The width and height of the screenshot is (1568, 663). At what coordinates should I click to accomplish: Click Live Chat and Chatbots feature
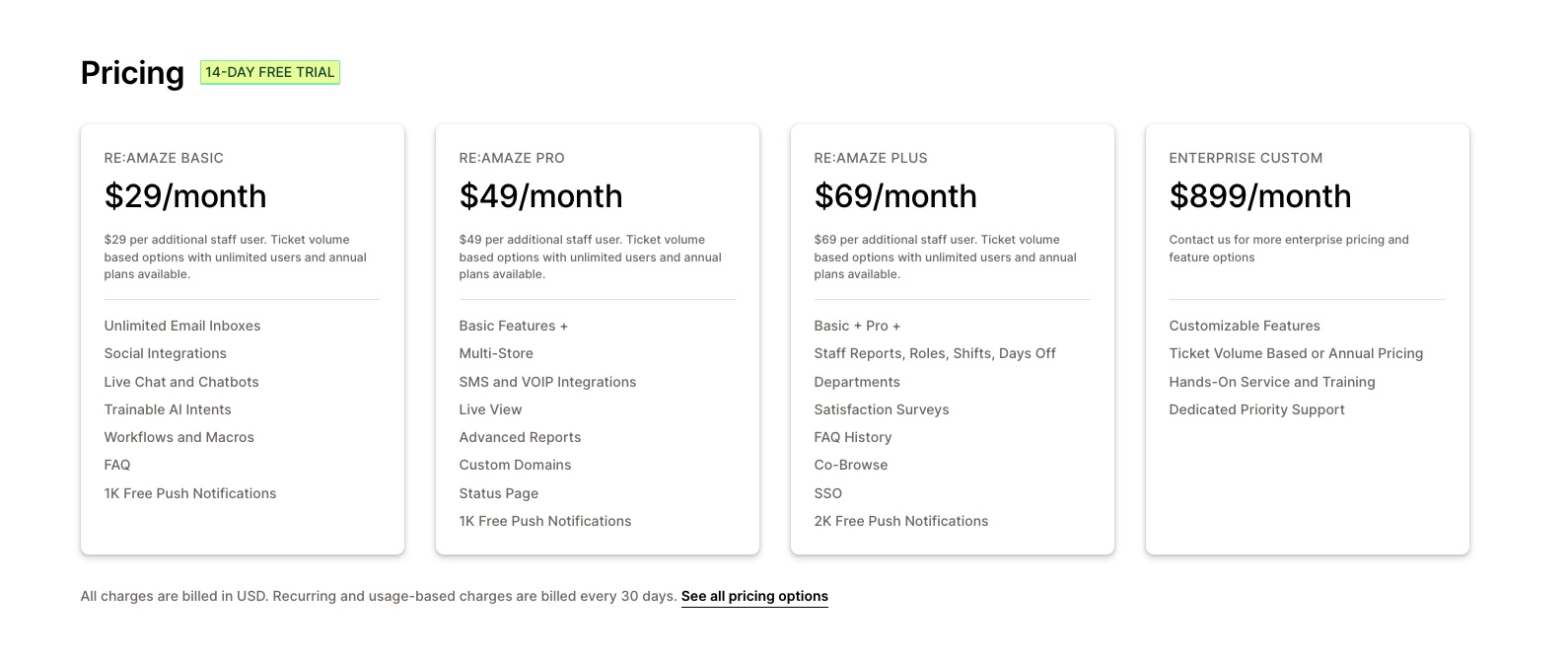(181, 382)
